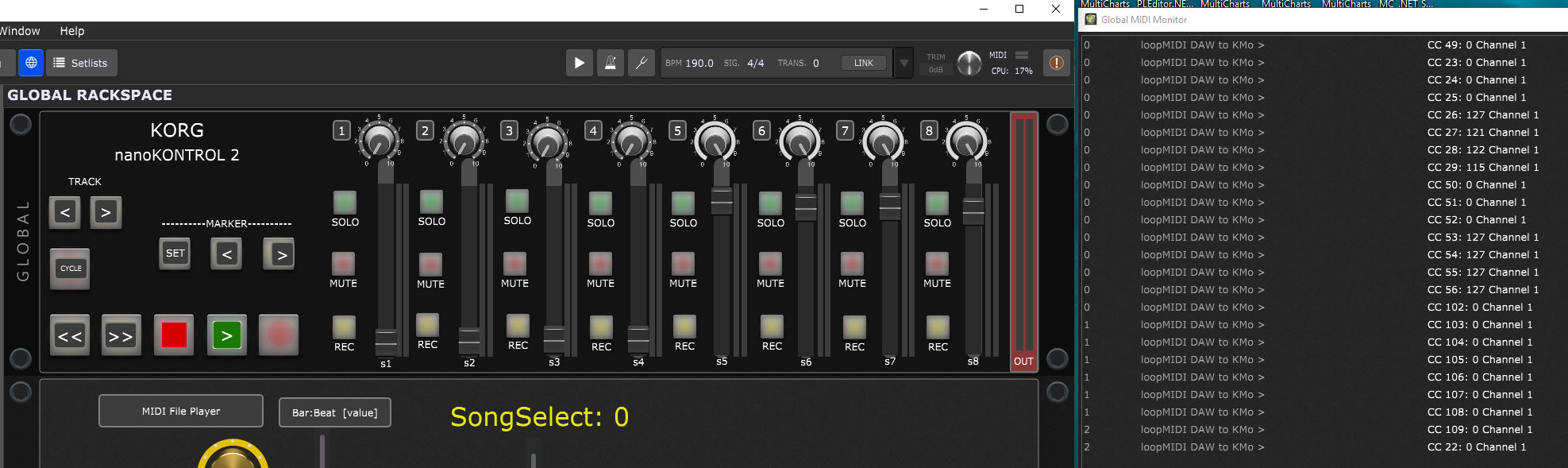Image resolution: width=1568 pixels, height=468 pixels.
Task: Open the Help menu
Action: [x=72, y=31]
